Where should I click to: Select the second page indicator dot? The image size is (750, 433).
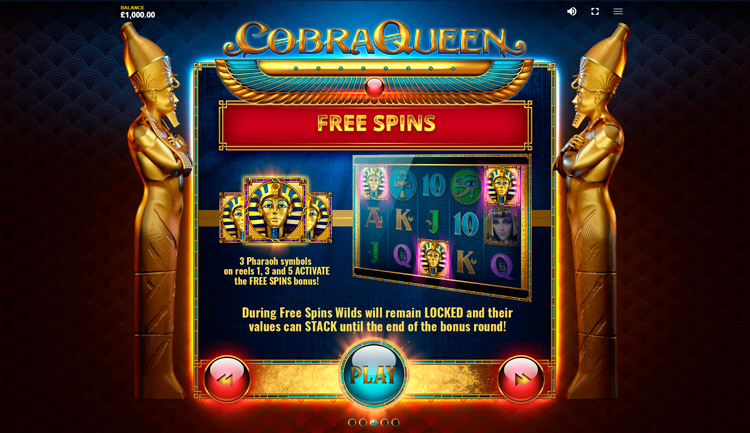363,422
